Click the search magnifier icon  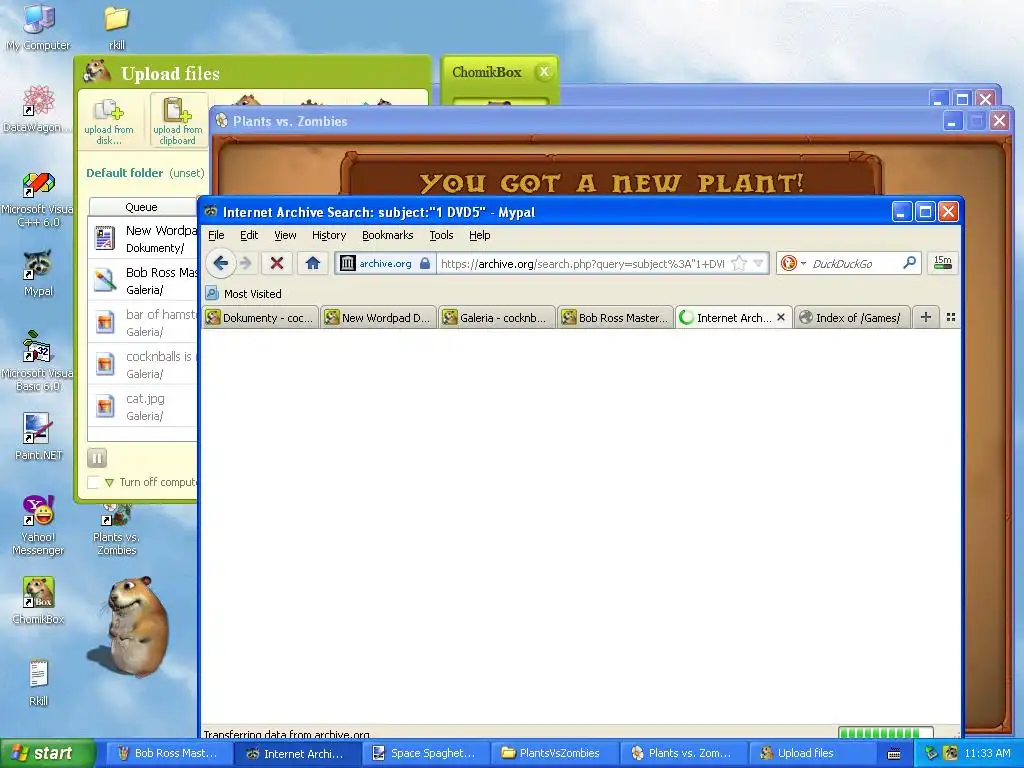909,263
